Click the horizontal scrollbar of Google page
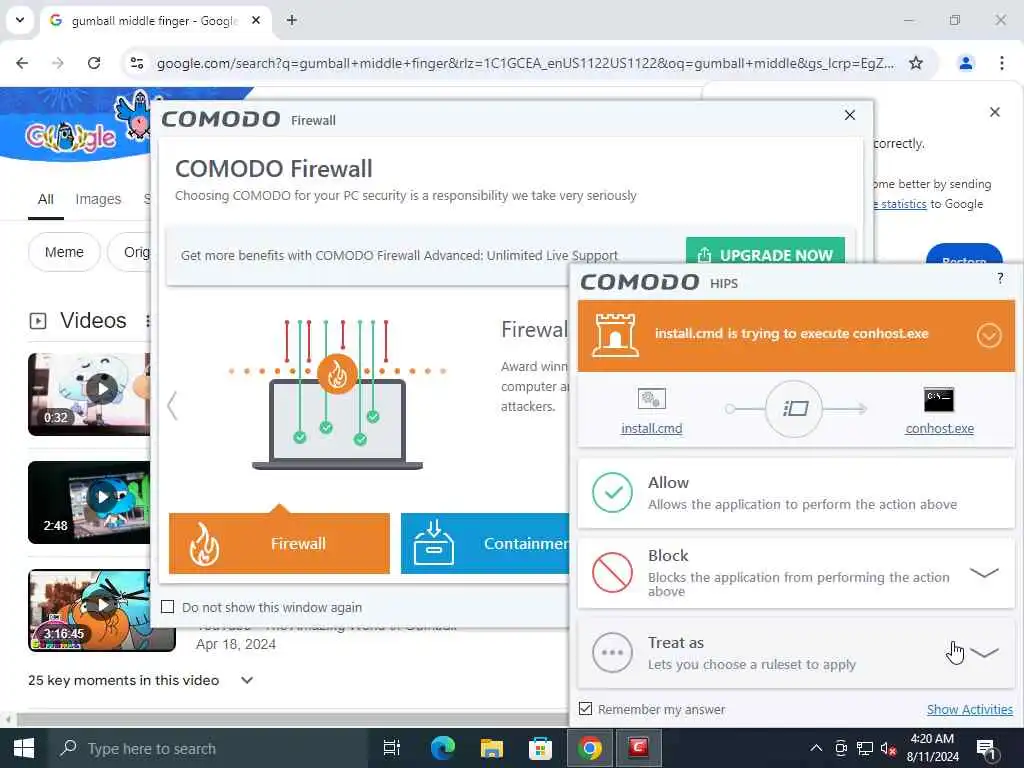 [x=293, y=720]
